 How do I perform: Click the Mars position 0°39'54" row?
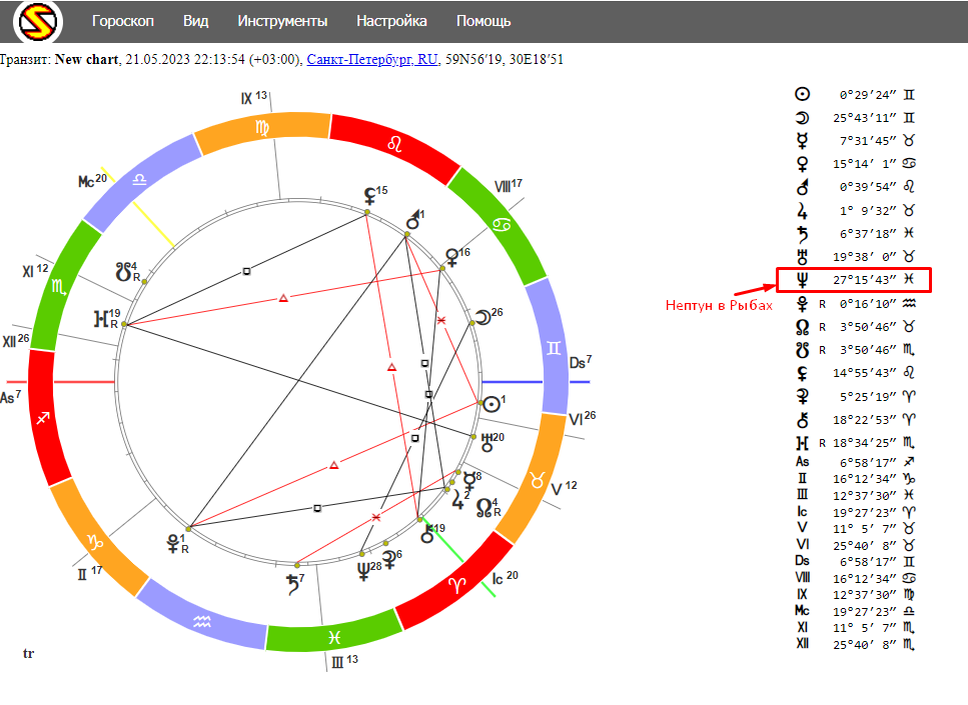point(855,186)
